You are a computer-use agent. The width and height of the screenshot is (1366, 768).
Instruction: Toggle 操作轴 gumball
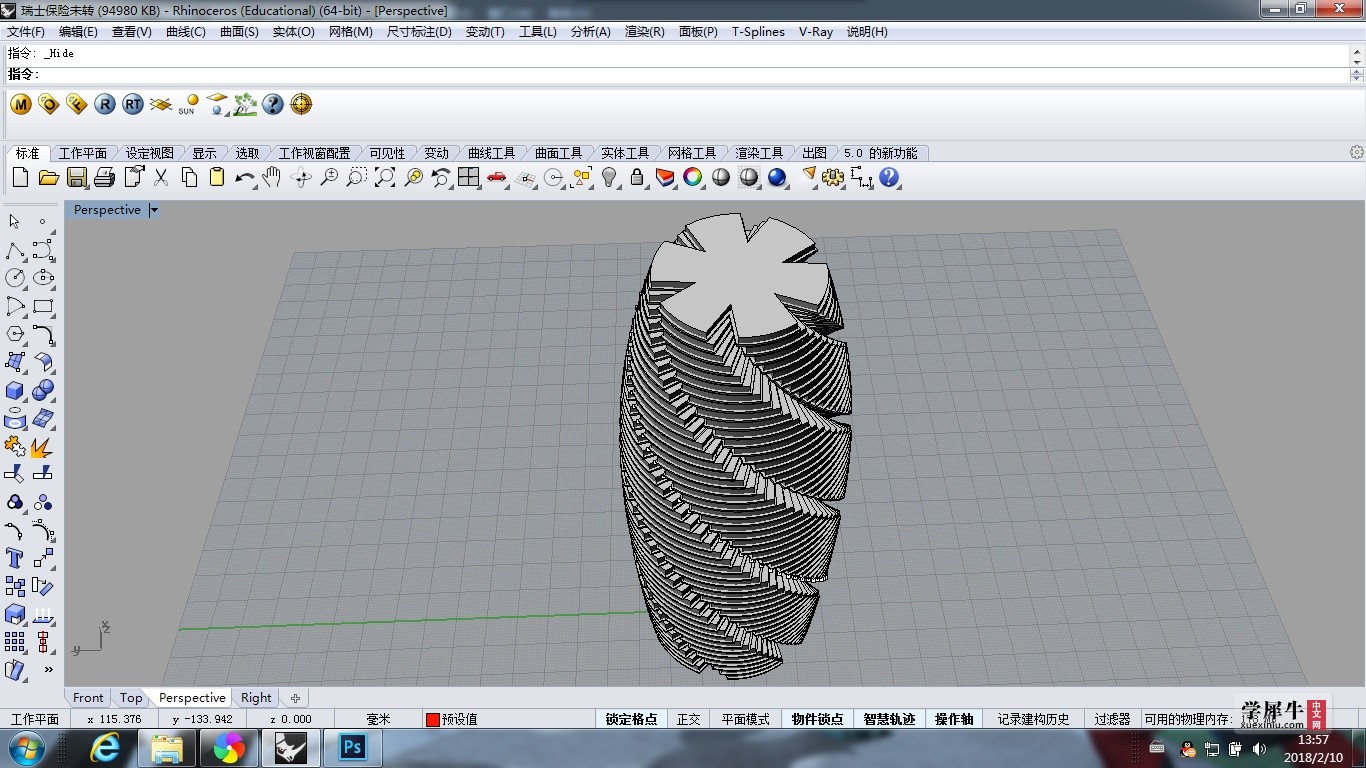954,719
